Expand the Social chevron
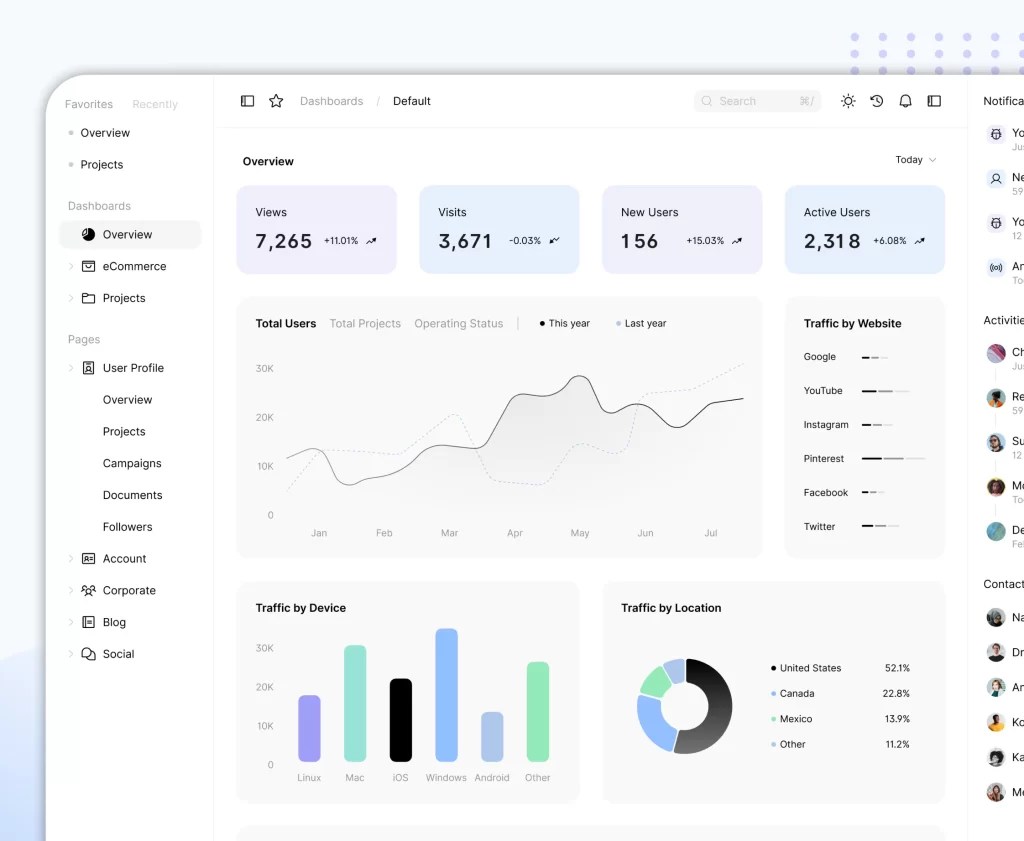1024x841 pixels. tap(71, 654)
